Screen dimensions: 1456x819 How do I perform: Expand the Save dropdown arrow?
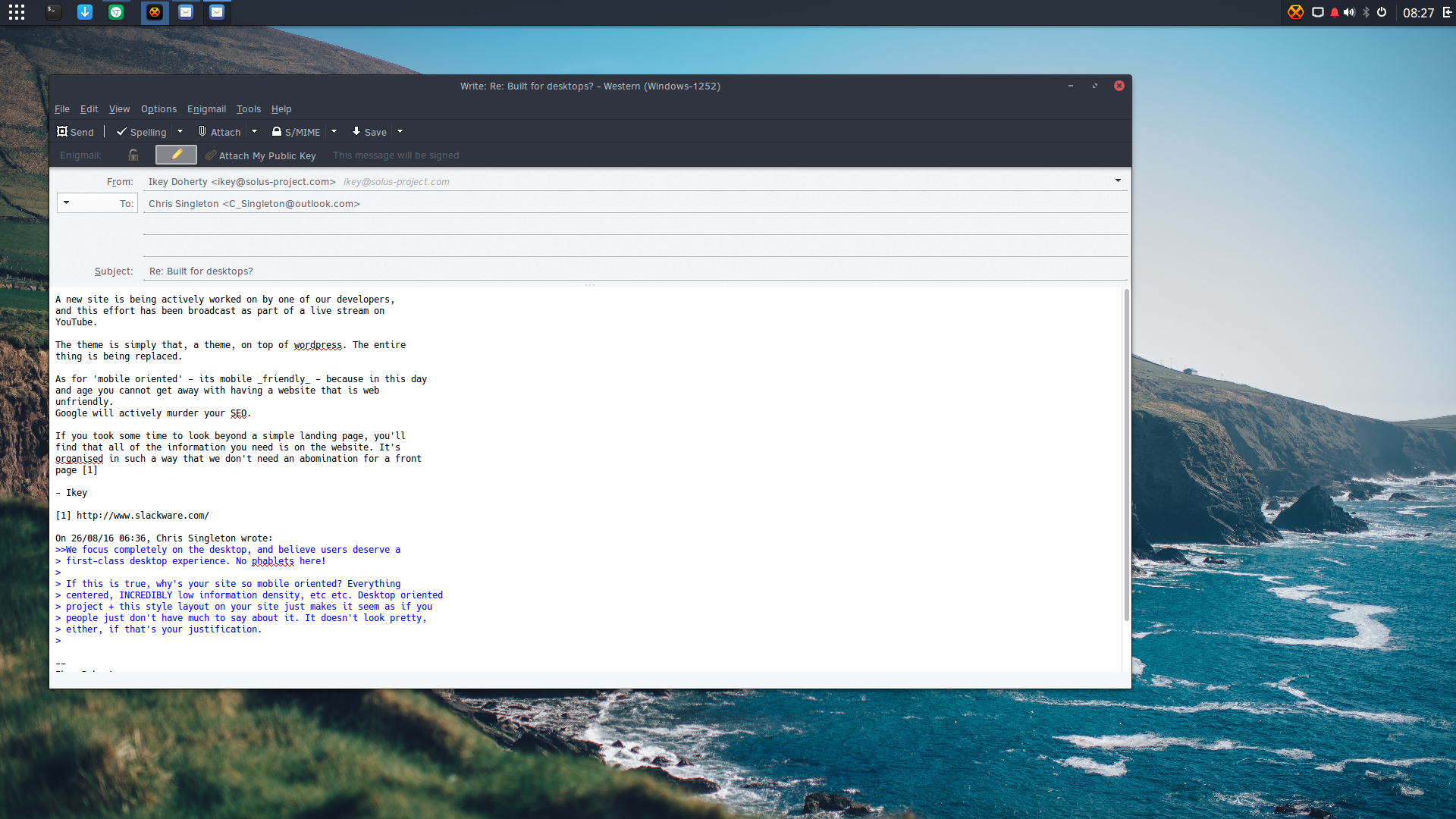click(x=400, y=132)
